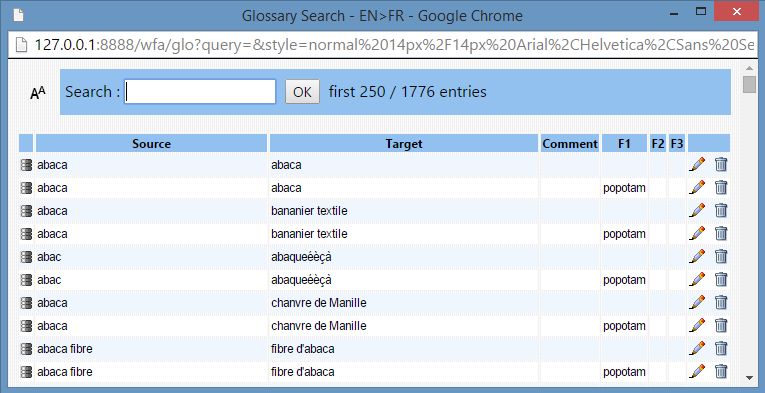Viewport: 765px width, 393px height.
Task: Click the Comment column header
Action: pos(570,143)
